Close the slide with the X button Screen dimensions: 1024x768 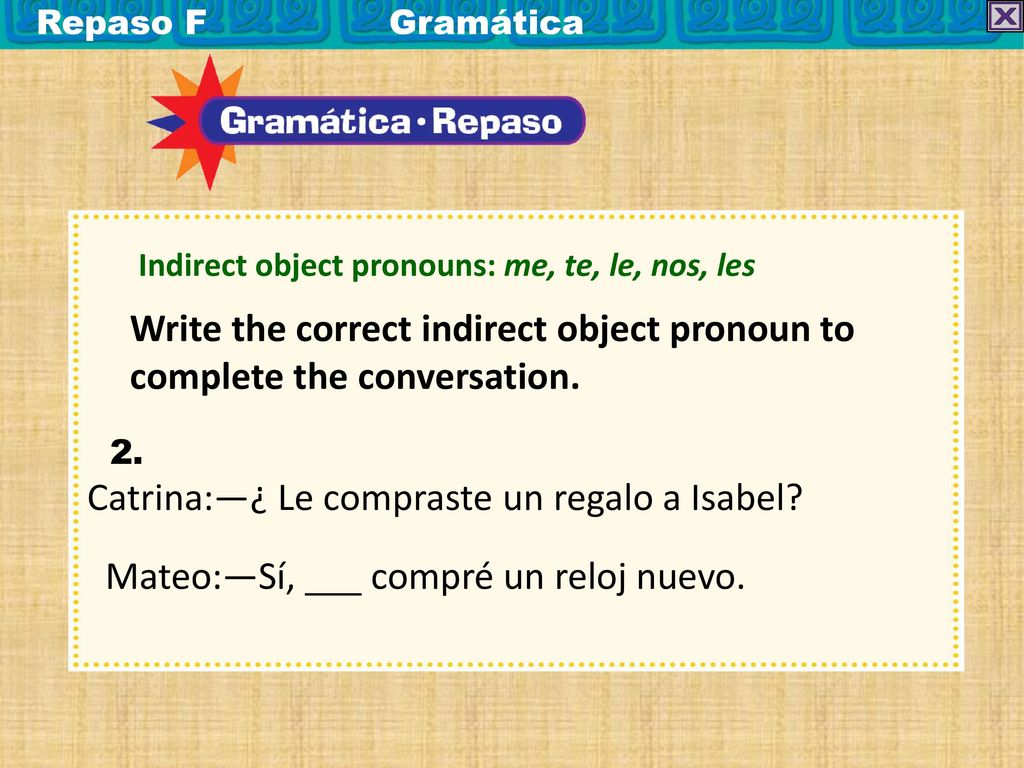[1004, 16]
